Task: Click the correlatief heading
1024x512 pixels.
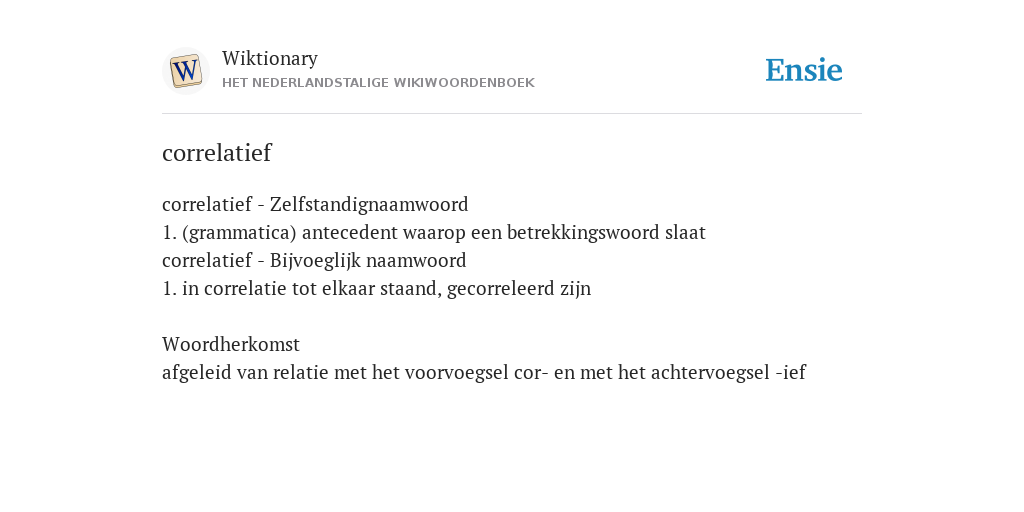Action: (x=217, y=153)
